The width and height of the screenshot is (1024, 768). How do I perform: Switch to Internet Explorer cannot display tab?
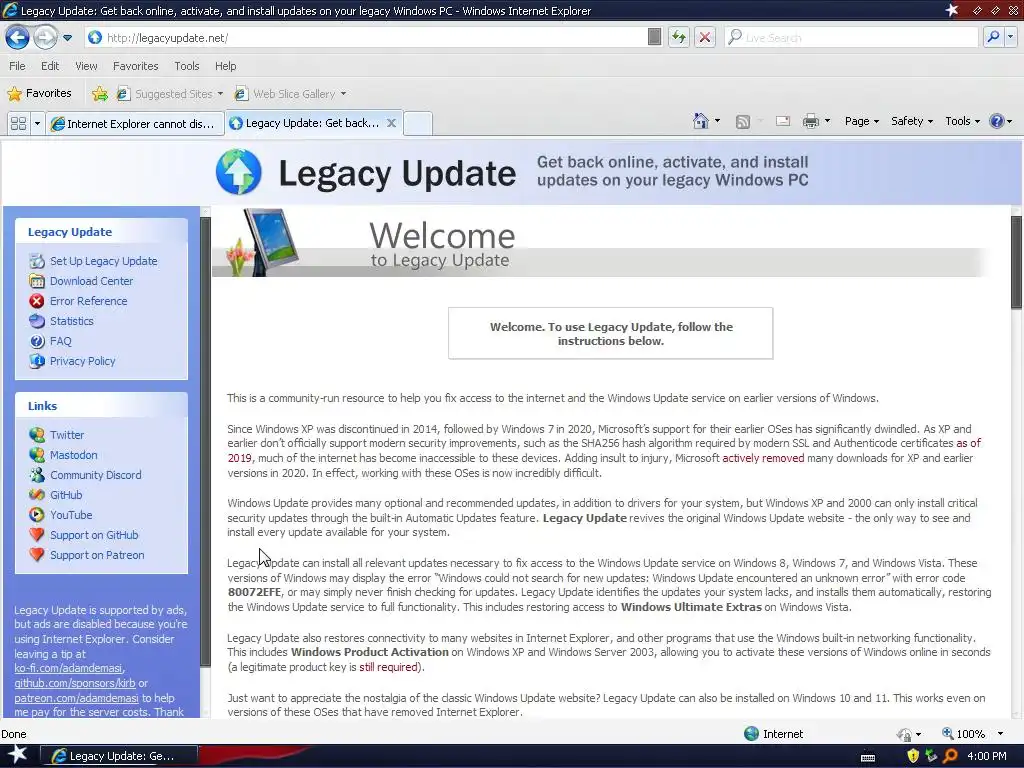pos(134,123)
